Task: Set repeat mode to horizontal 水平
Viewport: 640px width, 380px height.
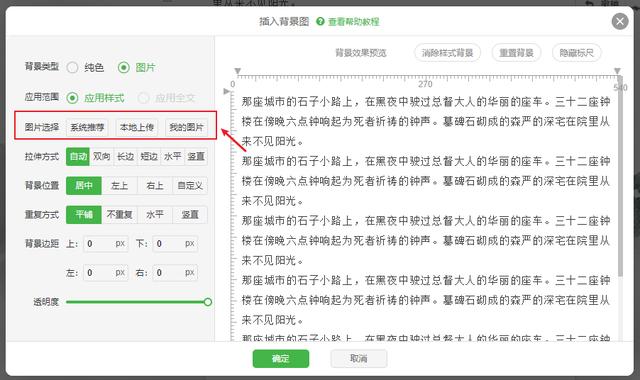Action: pyautogui.click(x=155, y=215)
